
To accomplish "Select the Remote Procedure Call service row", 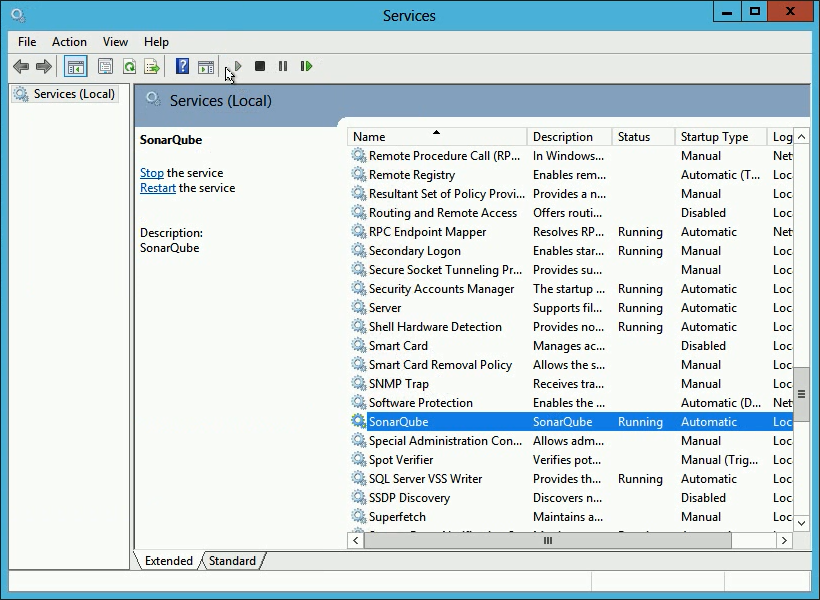I will click(x=571, y=155).
